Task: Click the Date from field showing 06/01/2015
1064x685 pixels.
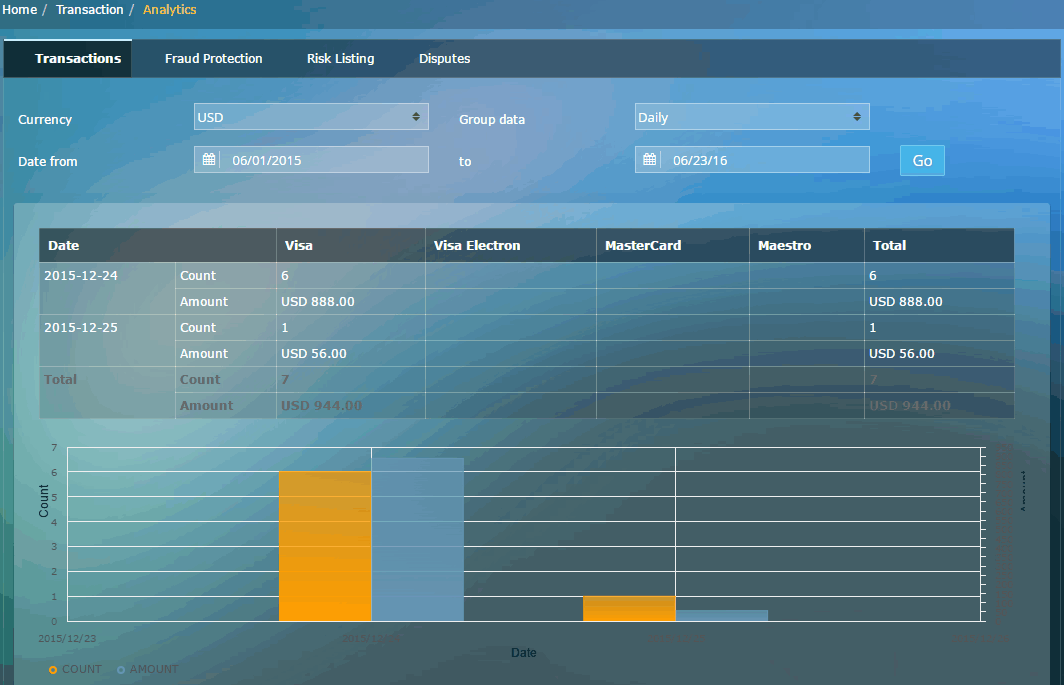Action: [323, 160]
